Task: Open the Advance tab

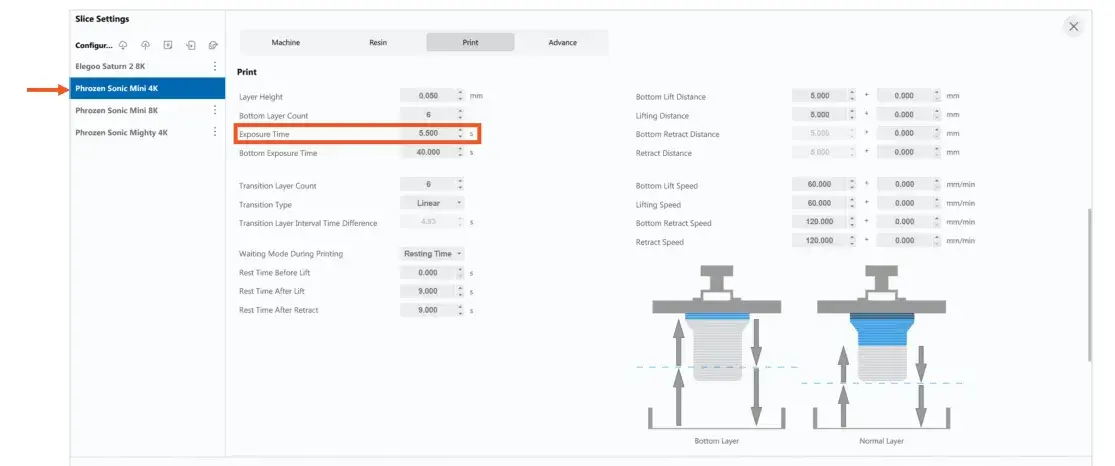Action: coord(562,43)
